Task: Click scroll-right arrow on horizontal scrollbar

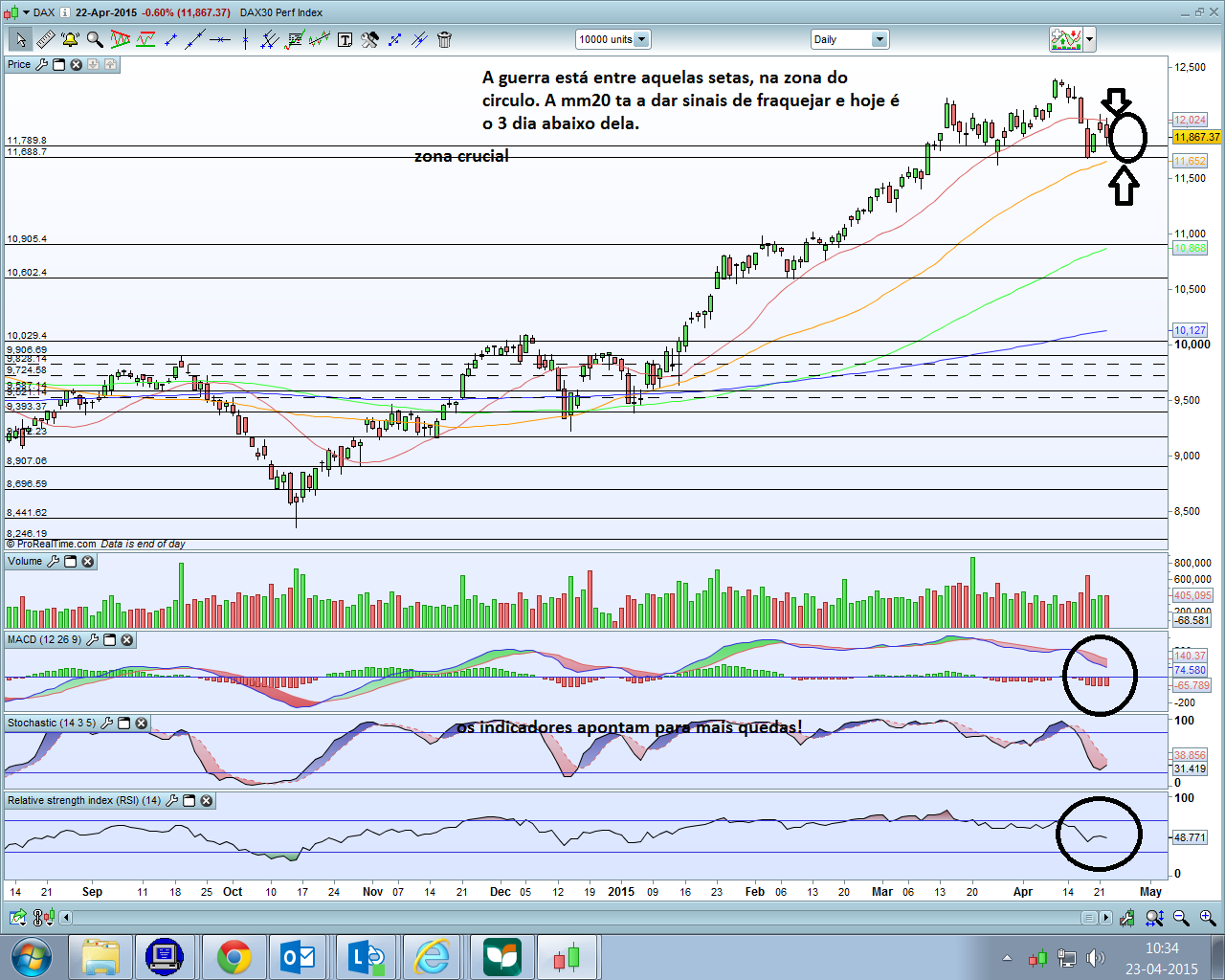Action: (x=1106, y=918)
